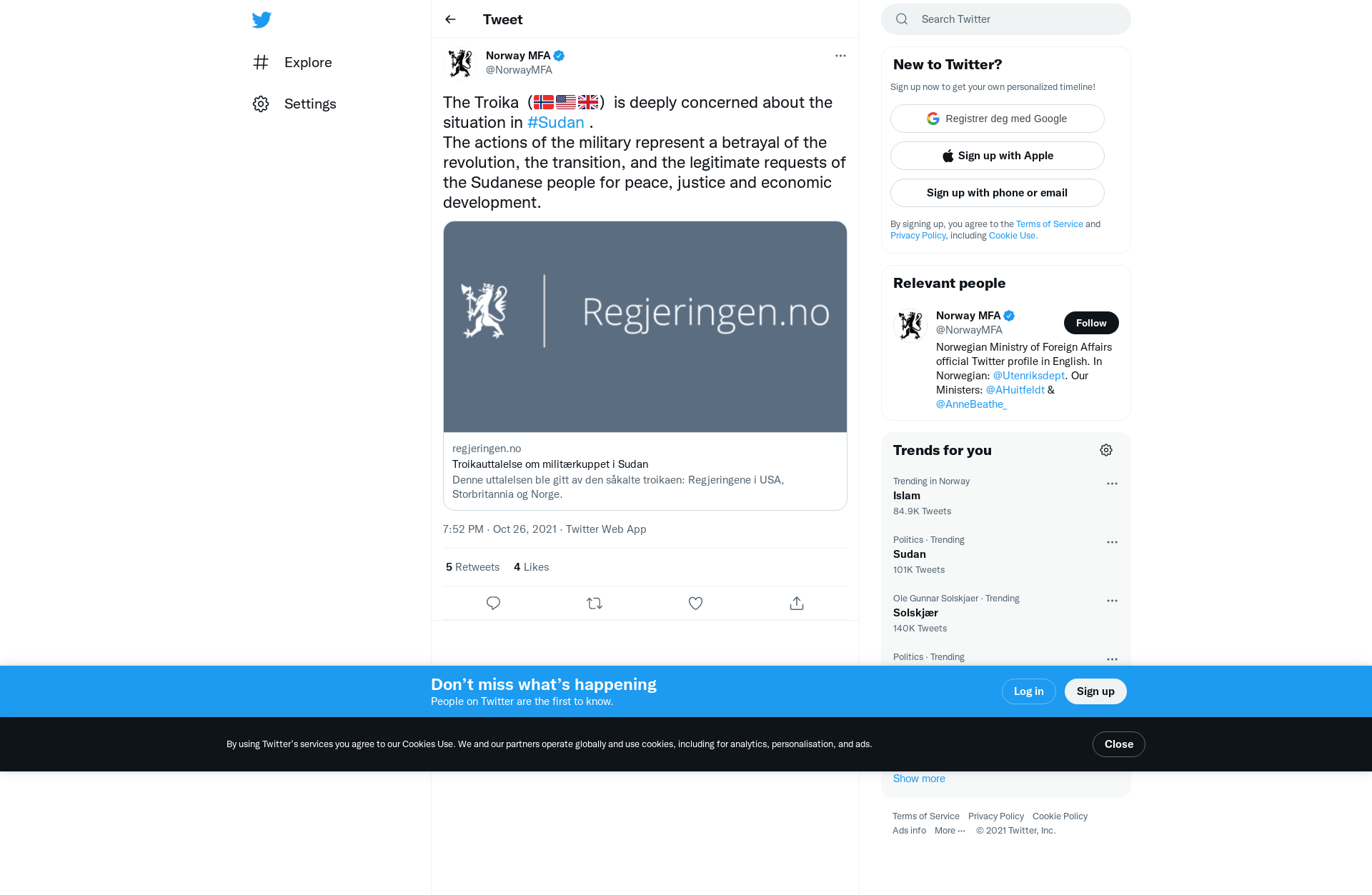
Task: Show more trends
Action: pos(919,779)
